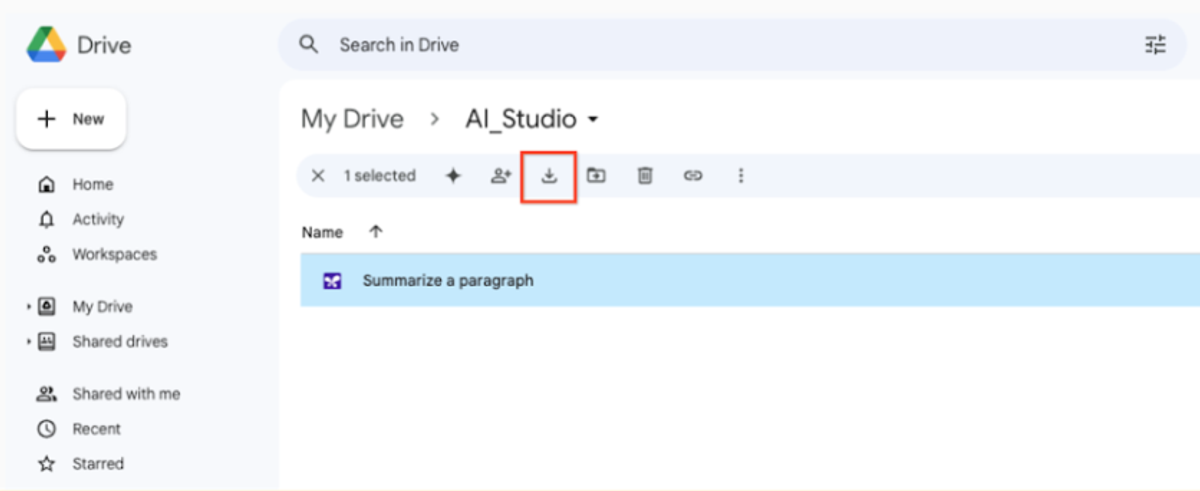The width and height of the screenshot is (1200, 491).
Task: Select My Drive in the sidebar
Action: (102, 307)
